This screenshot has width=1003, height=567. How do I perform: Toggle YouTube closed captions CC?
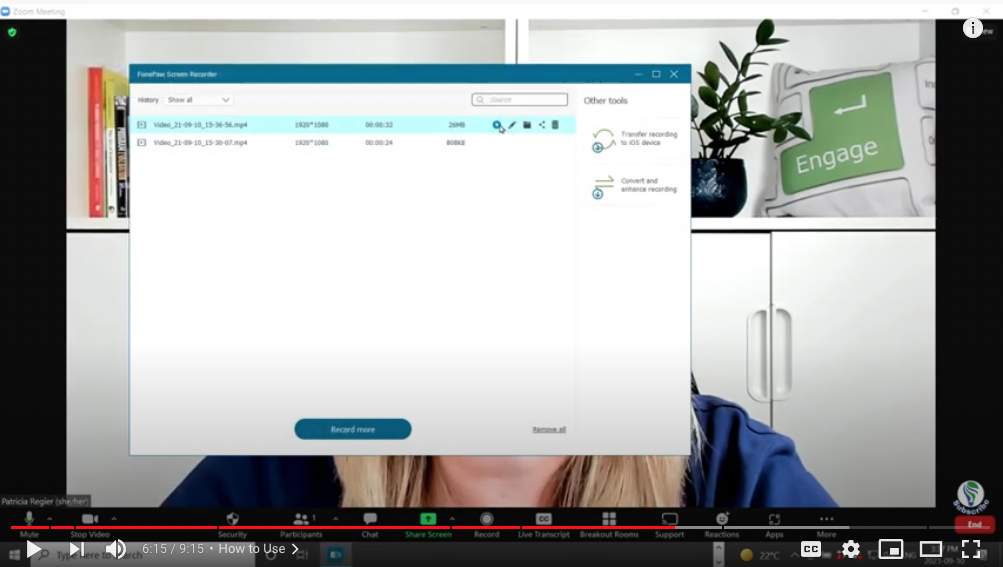[810, 549]
